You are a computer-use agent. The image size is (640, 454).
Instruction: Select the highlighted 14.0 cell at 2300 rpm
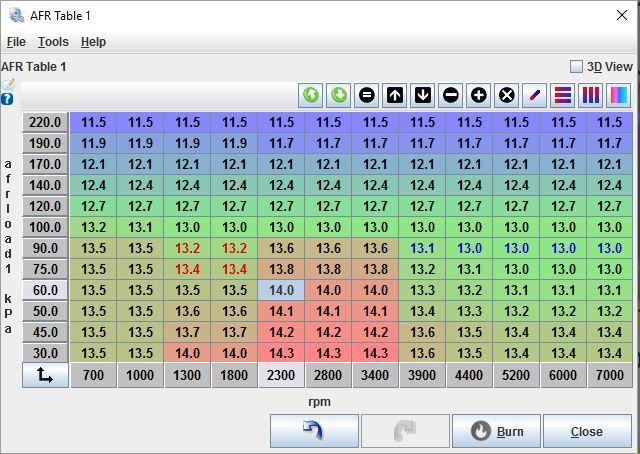pyautogui.click(x=281, y=290)
